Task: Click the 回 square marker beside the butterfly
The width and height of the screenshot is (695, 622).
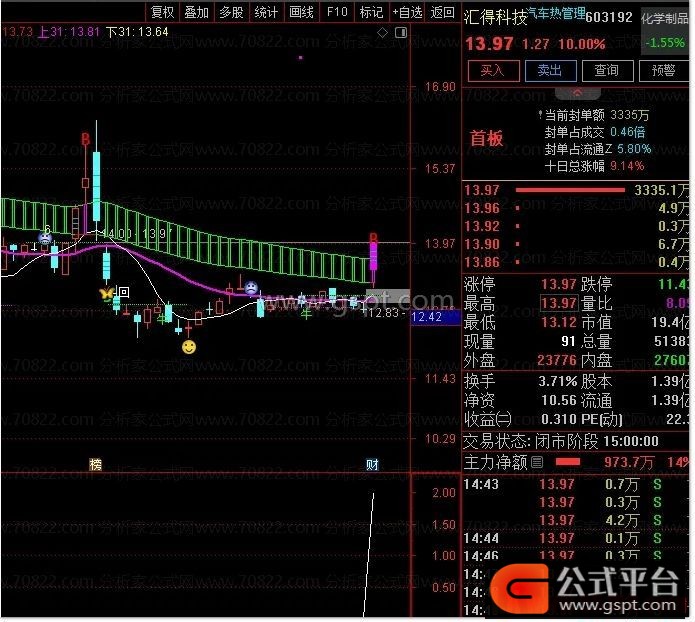Action: point(124,292)
